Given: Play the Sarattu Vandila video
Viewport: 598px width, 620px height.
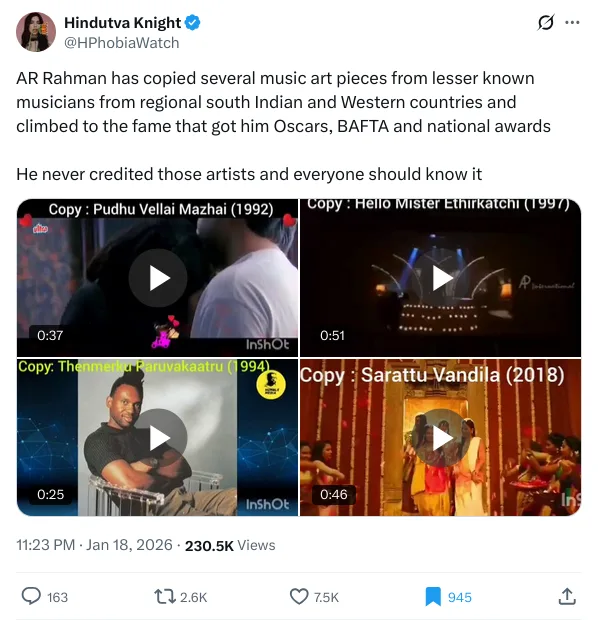Looking at the screenshot, I should [x=441, y=438].
